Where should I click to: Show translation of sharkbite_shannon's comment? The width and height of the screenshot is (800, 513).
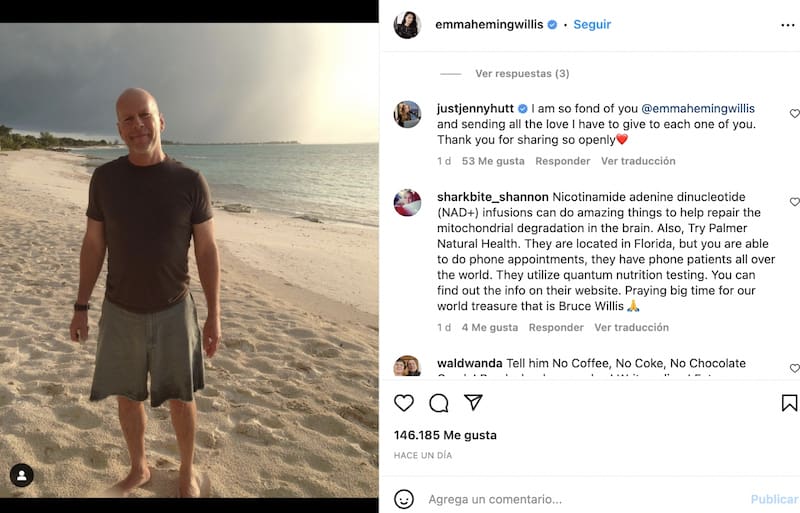click(632, 328)
